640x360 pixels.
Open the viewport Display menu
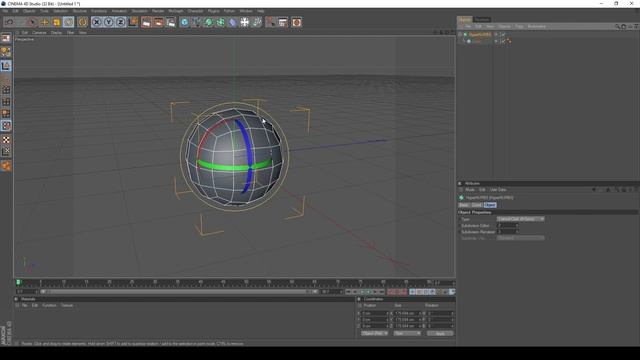[x=56, y=33]
